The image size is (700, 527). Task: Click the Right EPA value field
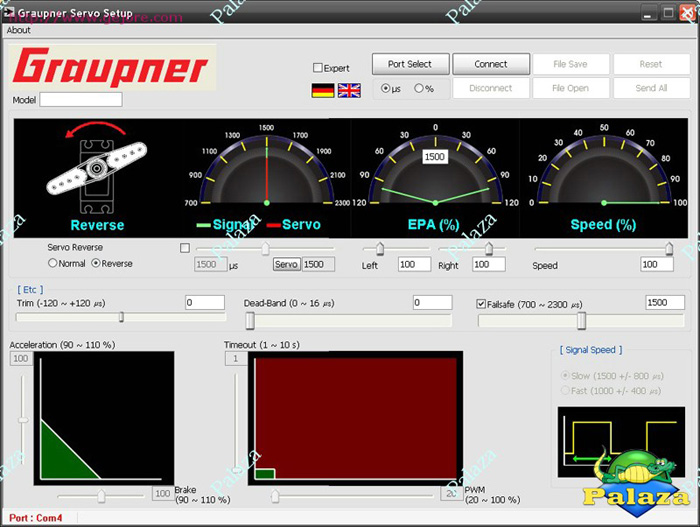489,264
